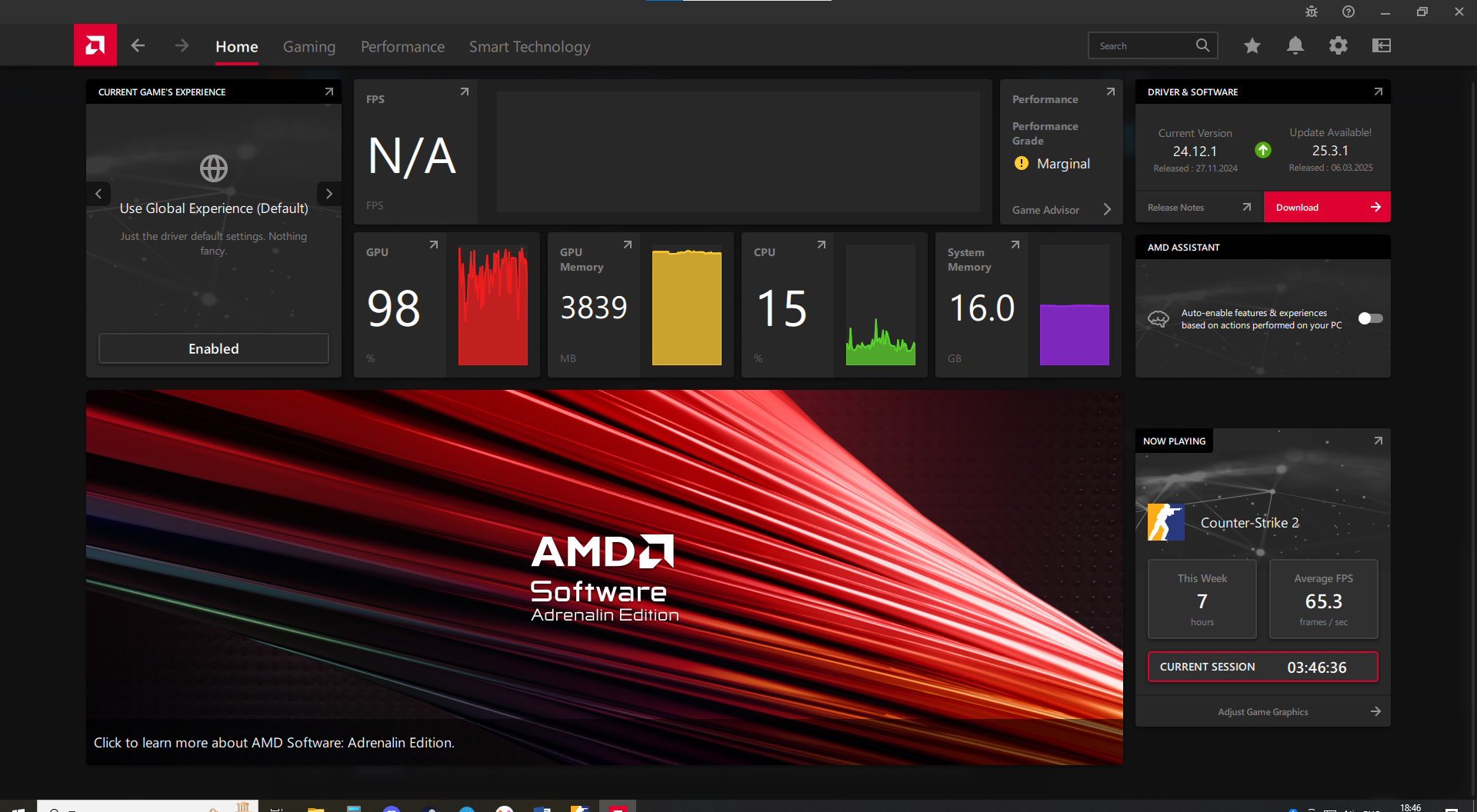The image size is (1477, 812).
Task: Click the Current Session timer bar
Action: [1263, 667]
